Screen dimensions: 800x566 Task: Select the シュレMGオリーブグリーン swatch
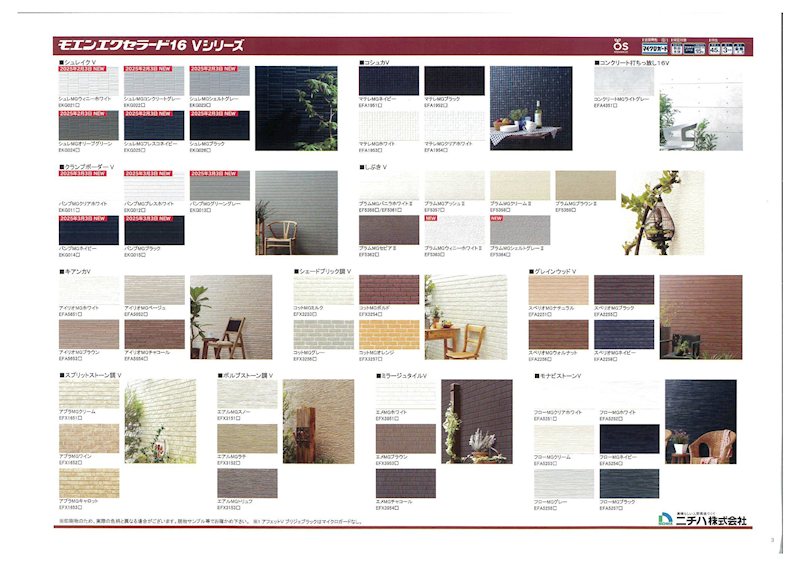click(x=89, y=126)
